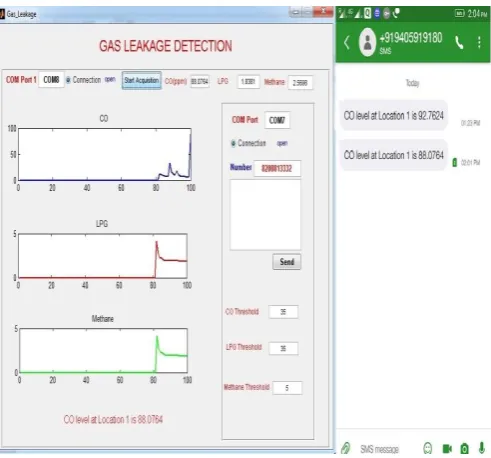Tap the microphone icon
Image resolution: width=491 pixels, height=458 pixels.
[482, 448]
